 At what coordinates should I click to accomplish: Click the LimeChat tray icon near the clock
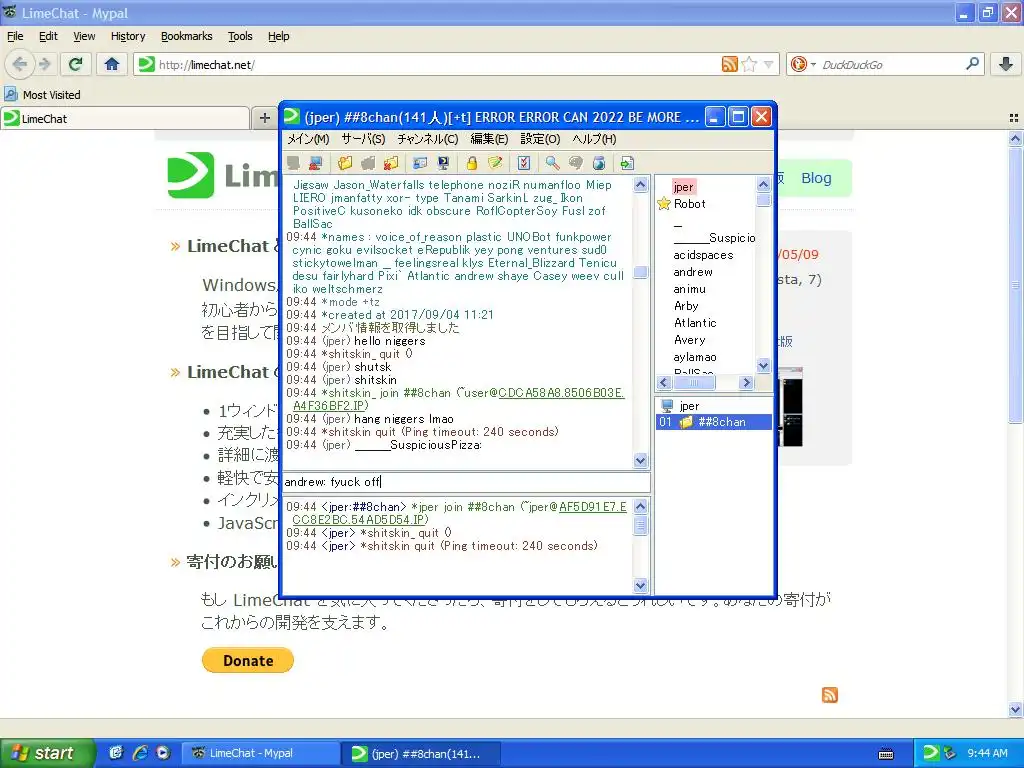pyautogui.click(x=931, y=753)
